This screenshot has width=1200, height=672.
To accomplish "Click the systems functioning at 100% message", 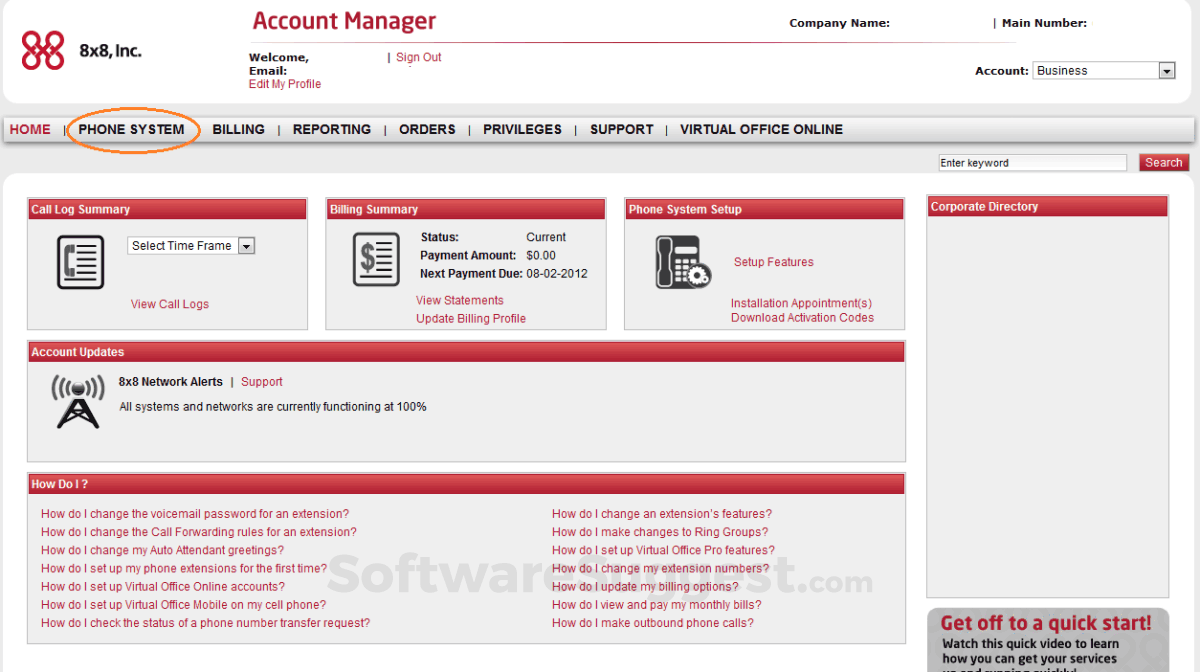I will (273, 407).
